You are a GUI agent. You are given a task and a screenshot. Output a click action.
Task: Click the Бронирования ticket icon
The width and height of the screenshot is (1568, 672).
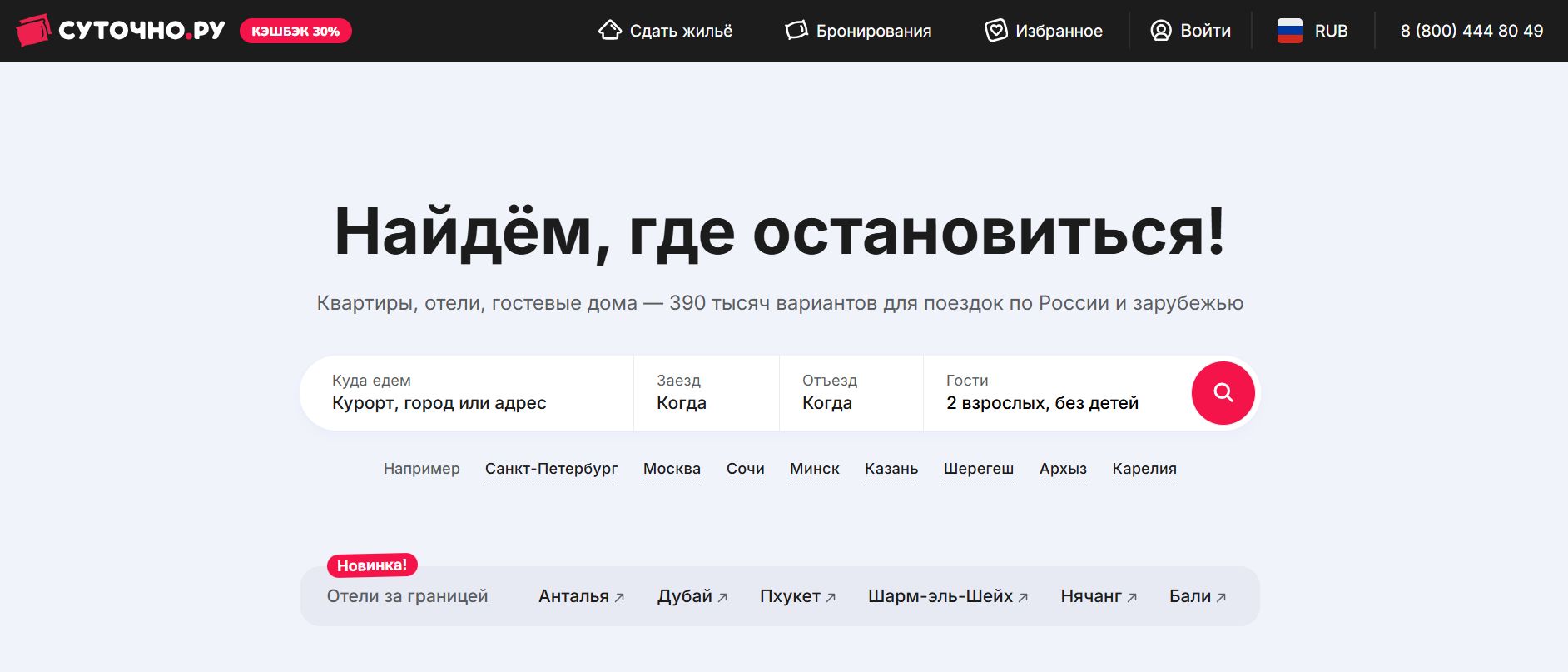796,31
